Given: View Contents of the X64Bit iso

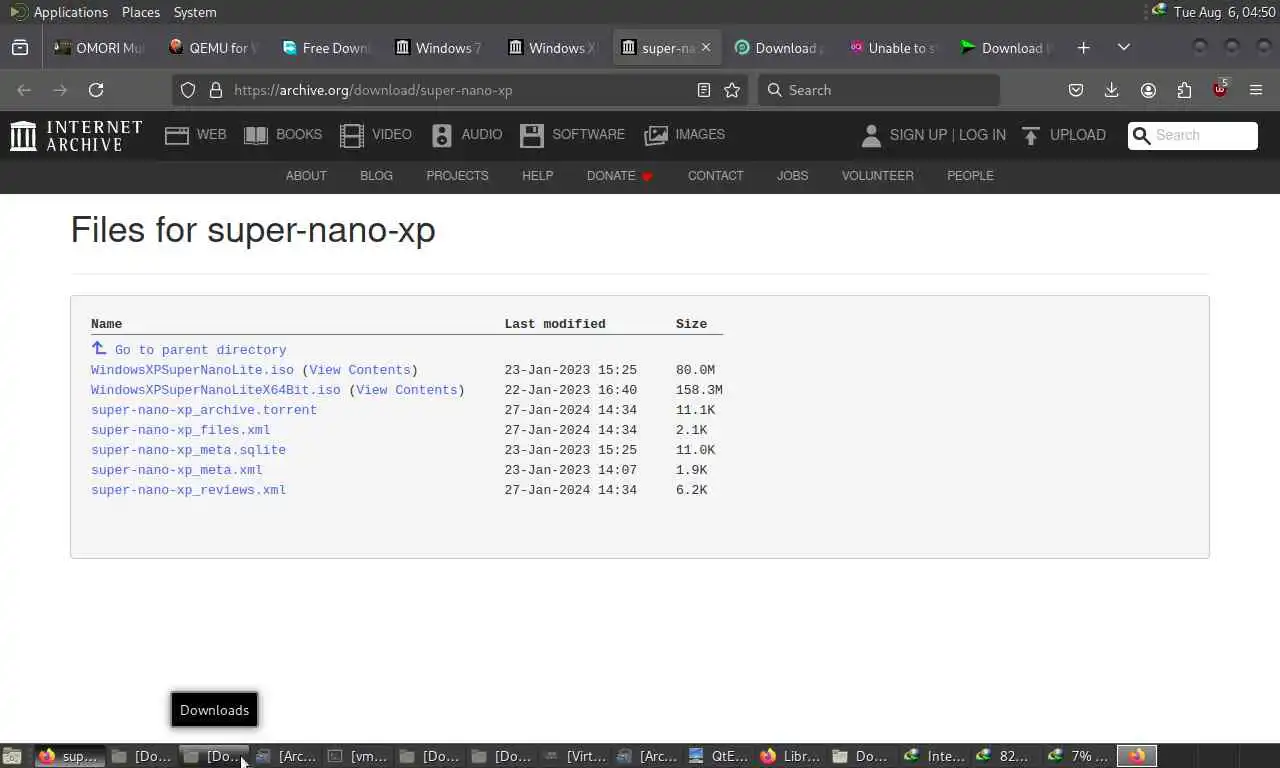Looking at the screenshot, I should [x=406, y=390].
